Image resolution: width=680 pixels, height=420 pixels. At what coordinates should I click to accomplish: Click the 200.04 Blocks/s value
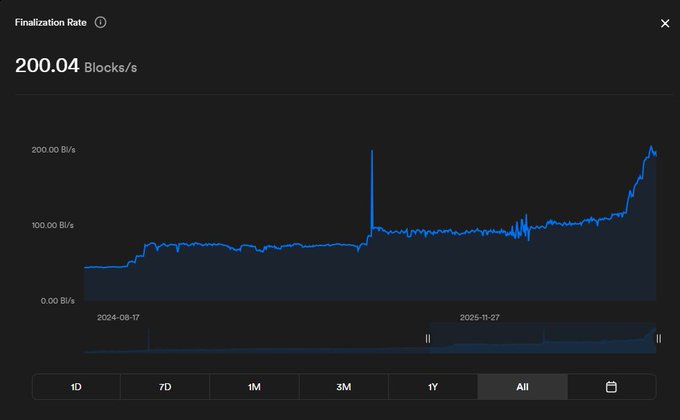point(76,66)
